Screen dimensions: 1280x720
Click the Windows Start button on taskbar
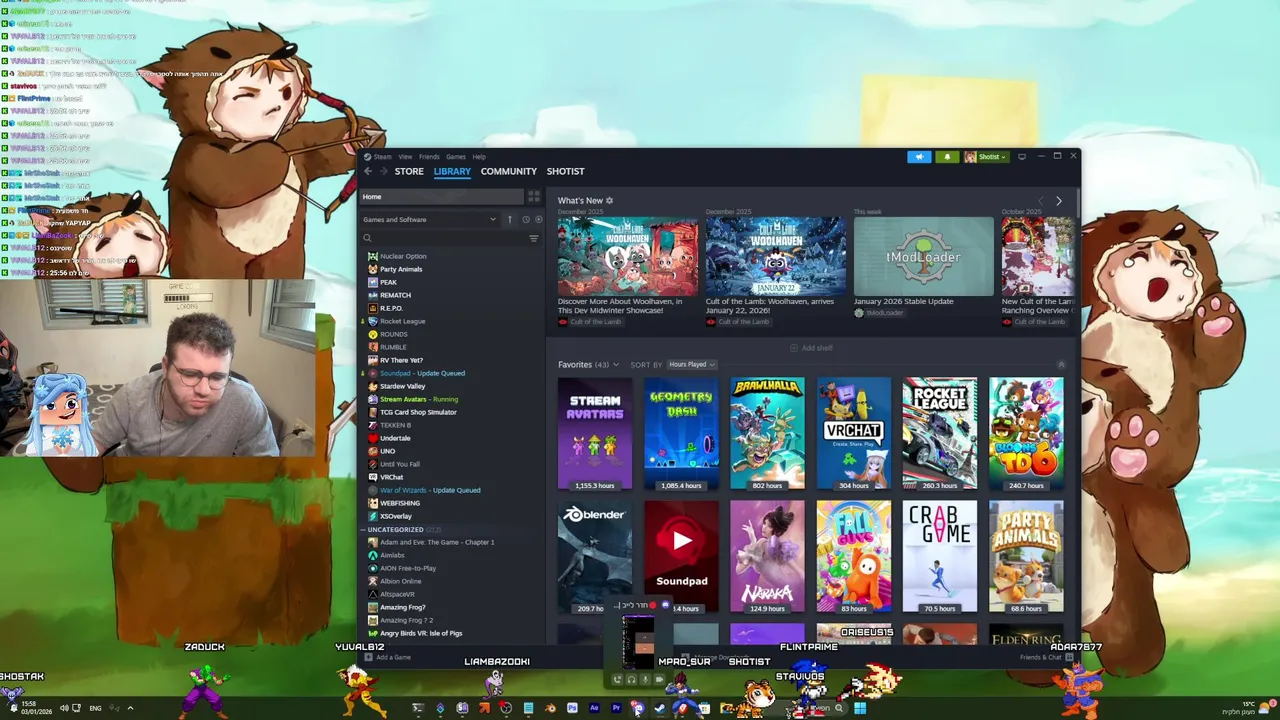click(860, 709)
